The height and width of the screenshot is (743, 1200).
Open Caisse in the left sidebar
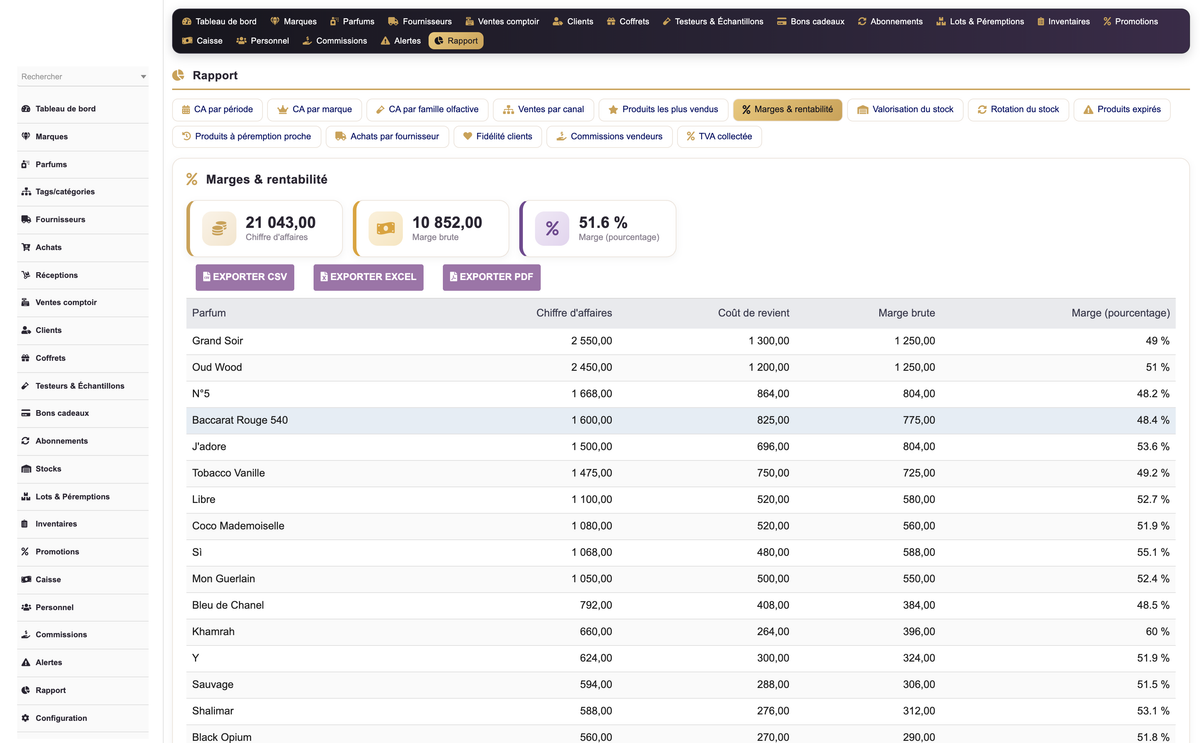click(82, 580)
